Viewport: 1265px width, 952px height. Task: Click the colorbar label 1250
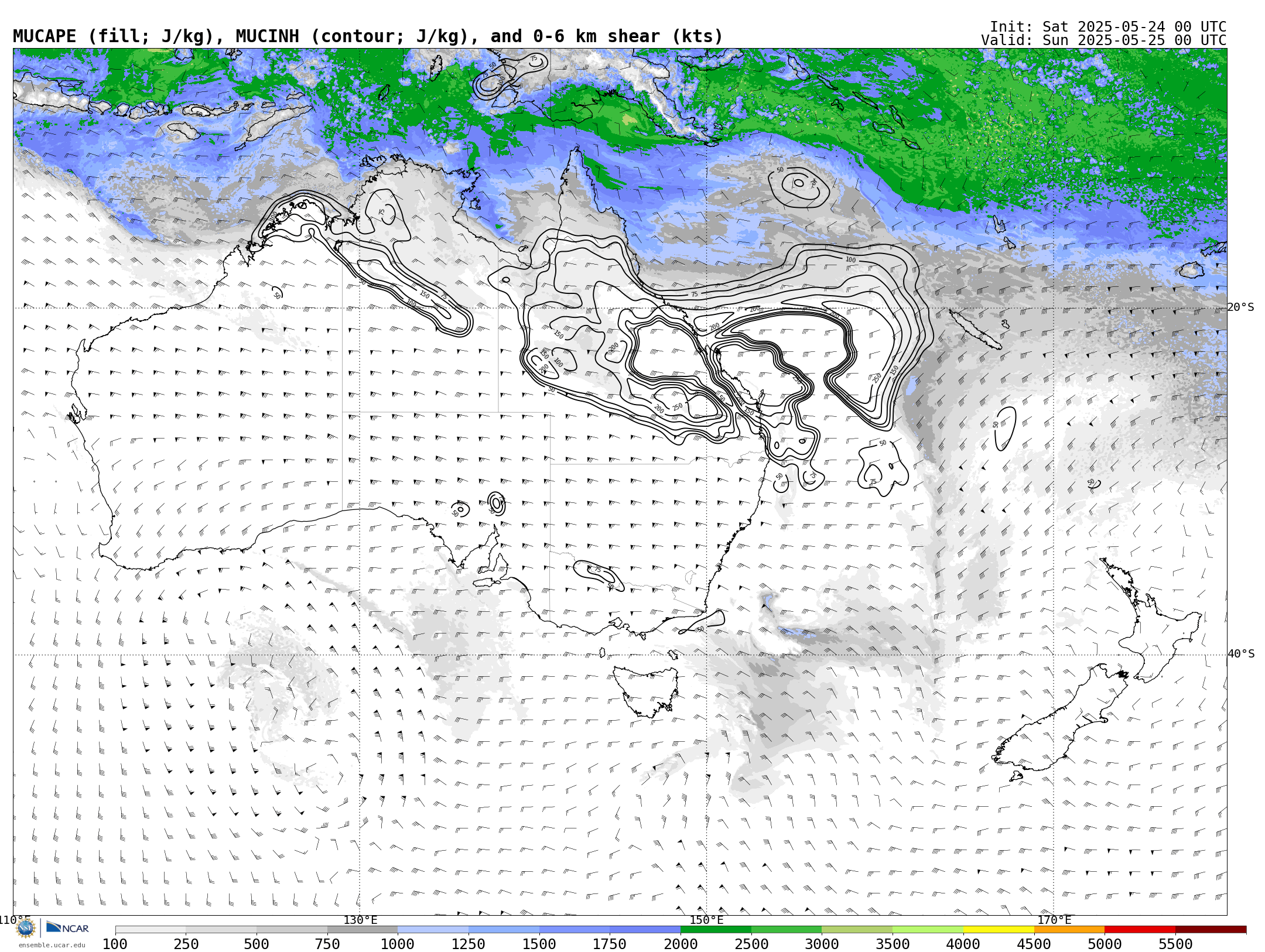point(469,944)
